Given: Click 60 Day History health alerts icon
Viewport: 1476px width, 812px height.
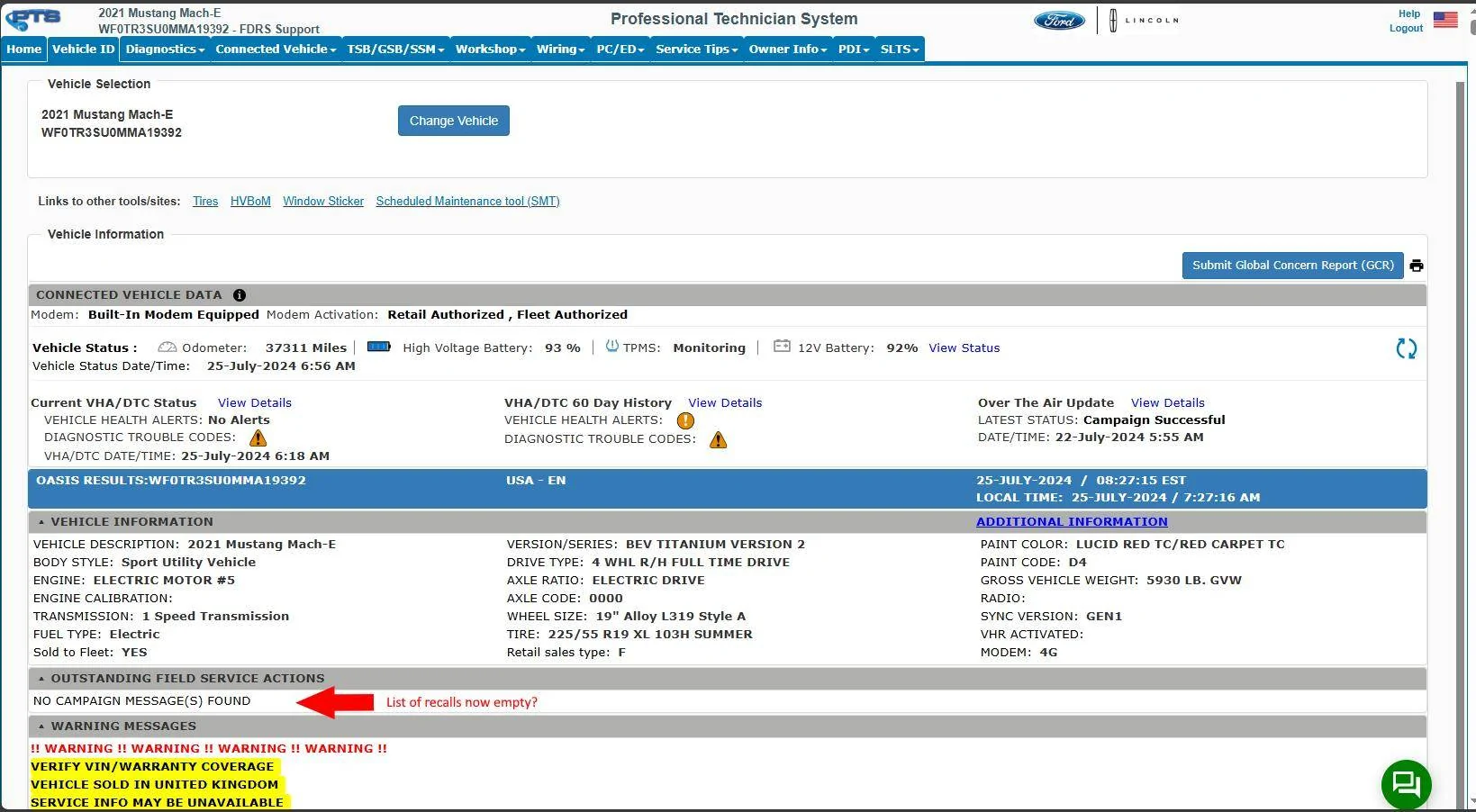Looking at the screenshot, I should tap(685, 420).
